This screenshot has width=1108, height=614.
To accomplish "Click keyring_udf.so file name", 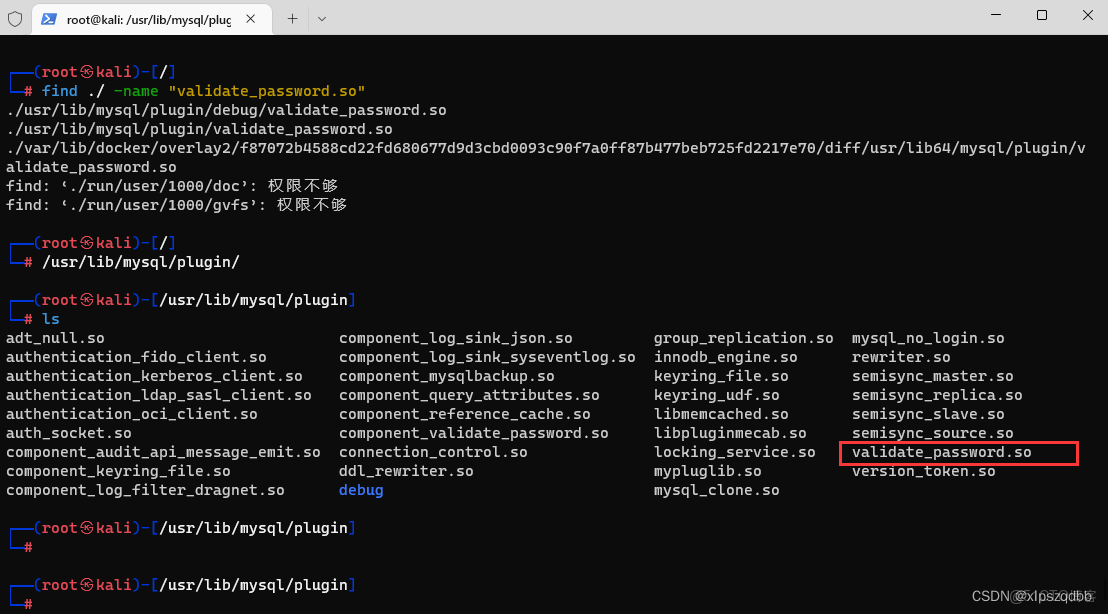I will pyautogui.click(x=717, y=396).
